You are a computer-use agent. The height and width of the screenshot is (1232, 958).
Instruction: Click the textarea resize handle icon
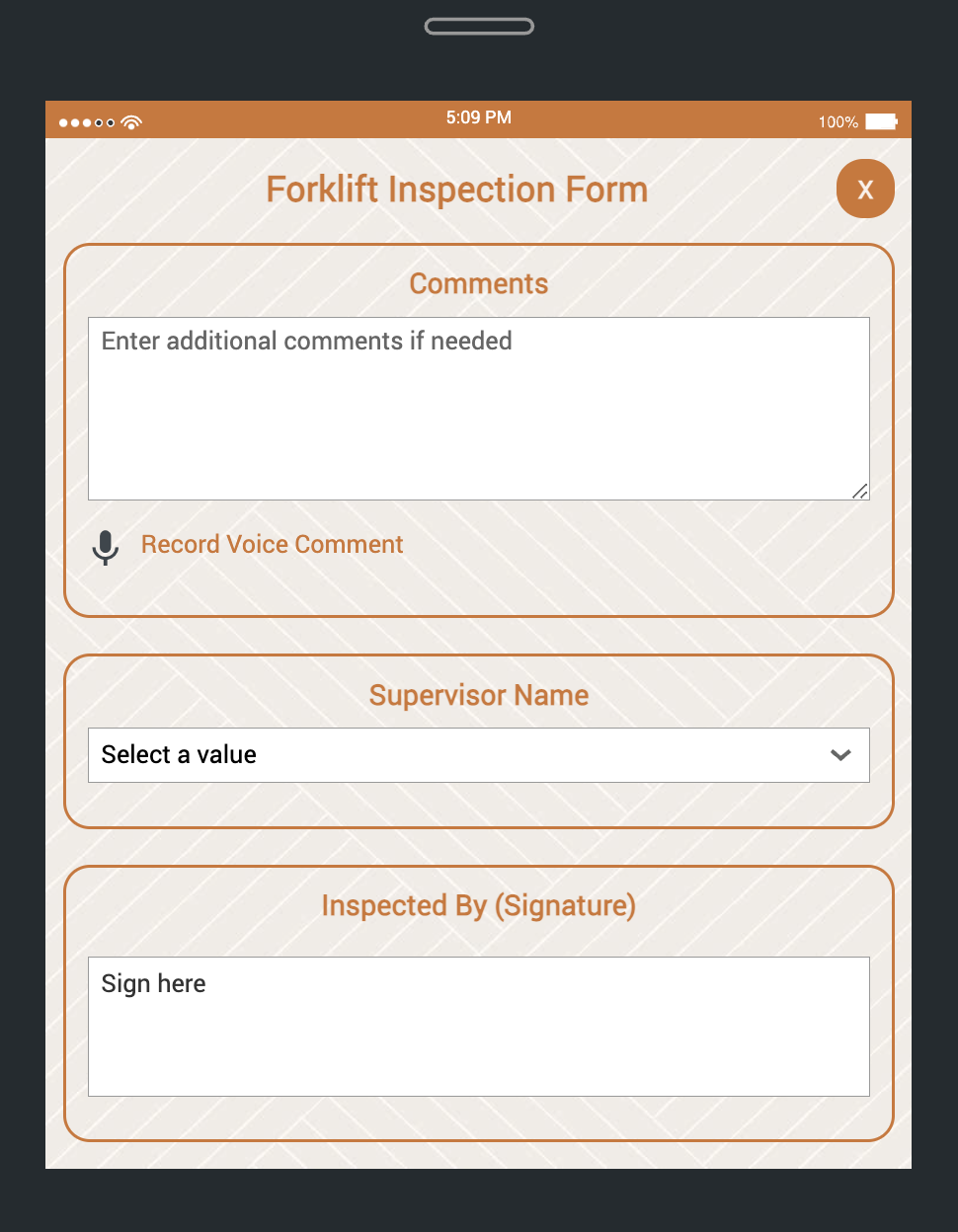coord(860,491)
